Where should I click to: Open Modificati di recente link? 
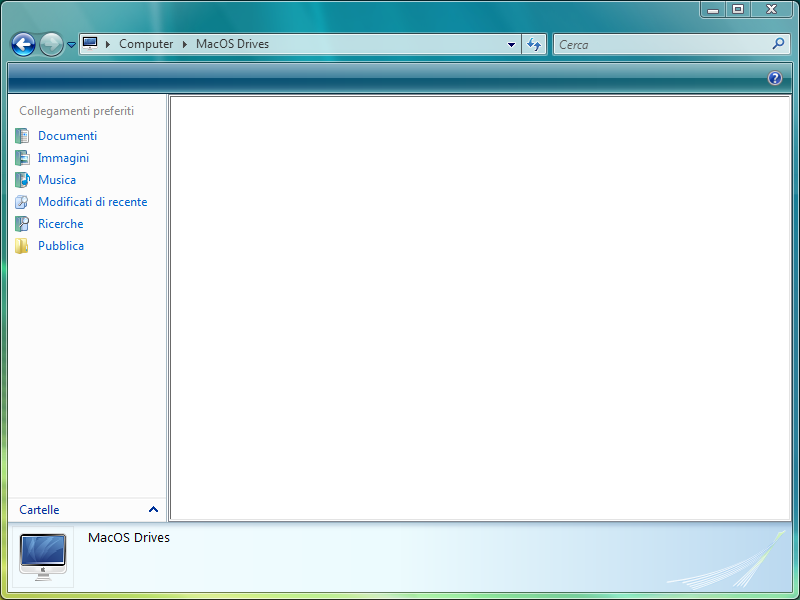(93, 202)
